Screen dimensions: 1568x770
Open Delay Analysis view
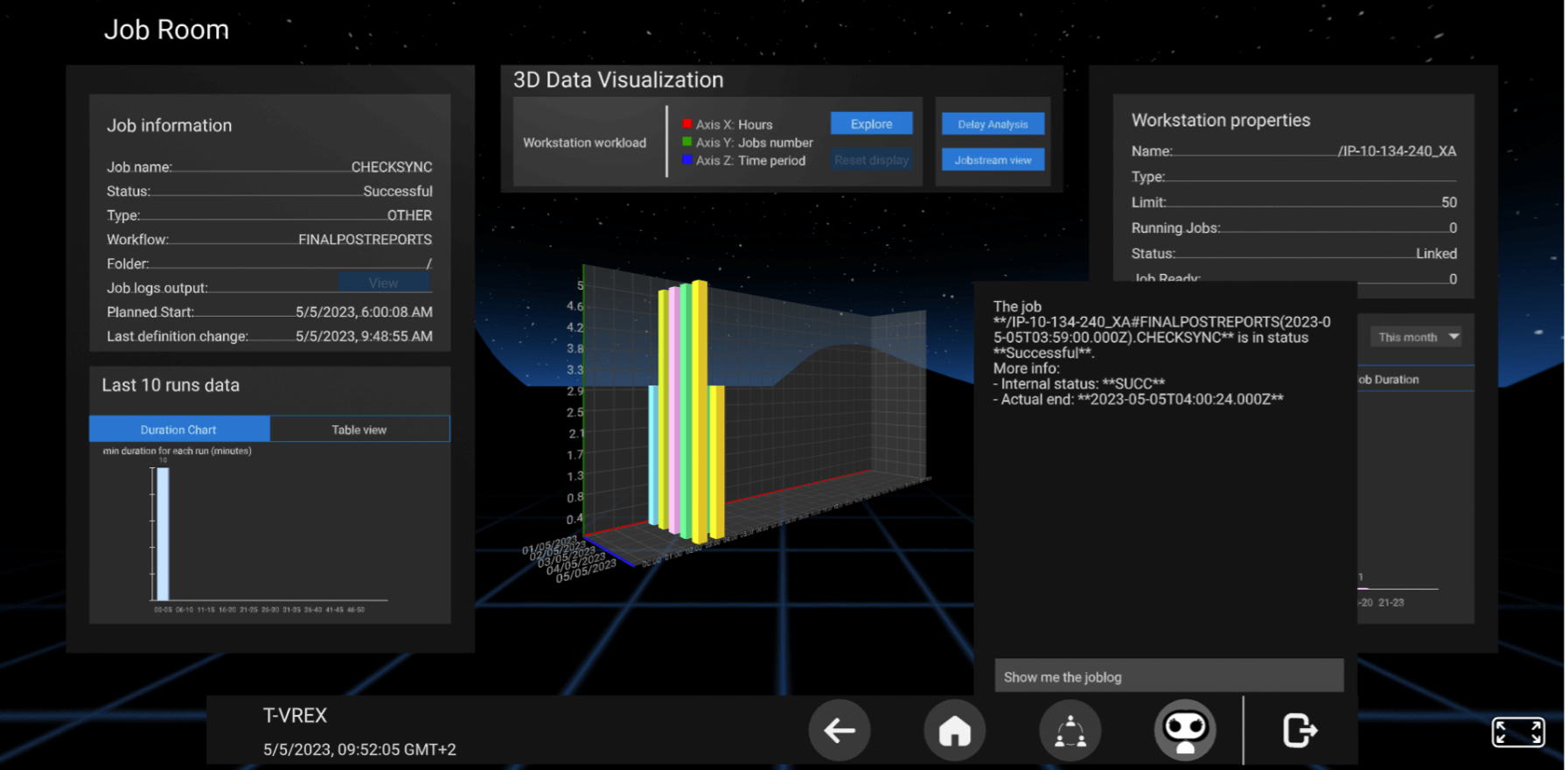pyautogui.click(x=993, y=124)
